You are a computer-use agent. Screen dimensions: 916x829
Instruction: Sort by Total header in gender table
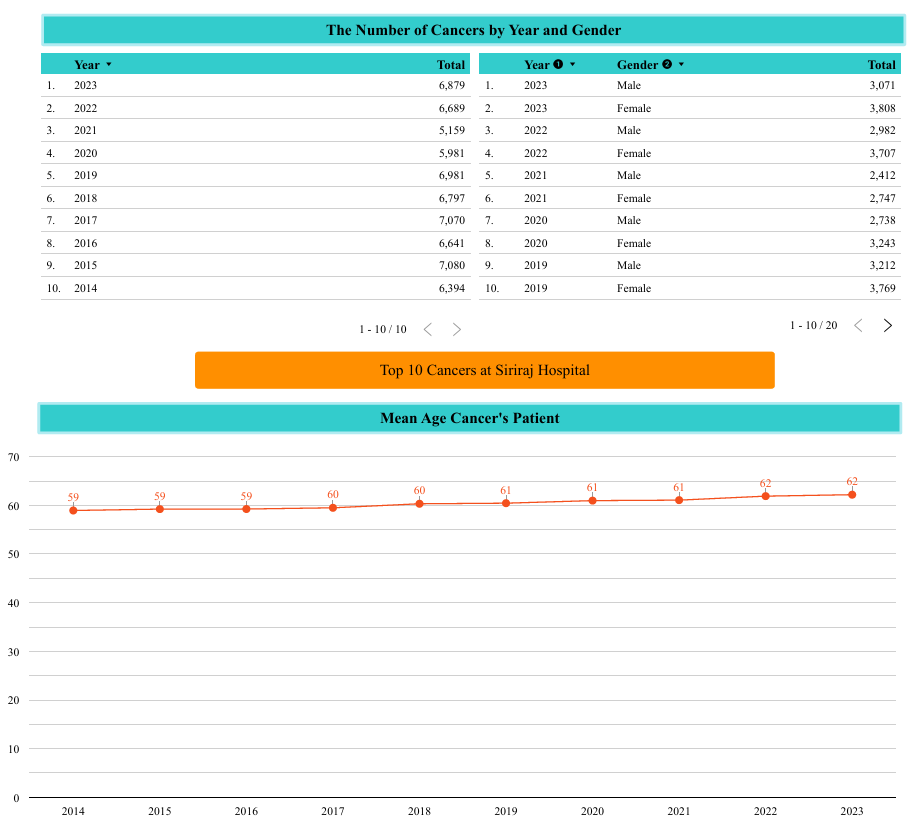coord(881,64)
